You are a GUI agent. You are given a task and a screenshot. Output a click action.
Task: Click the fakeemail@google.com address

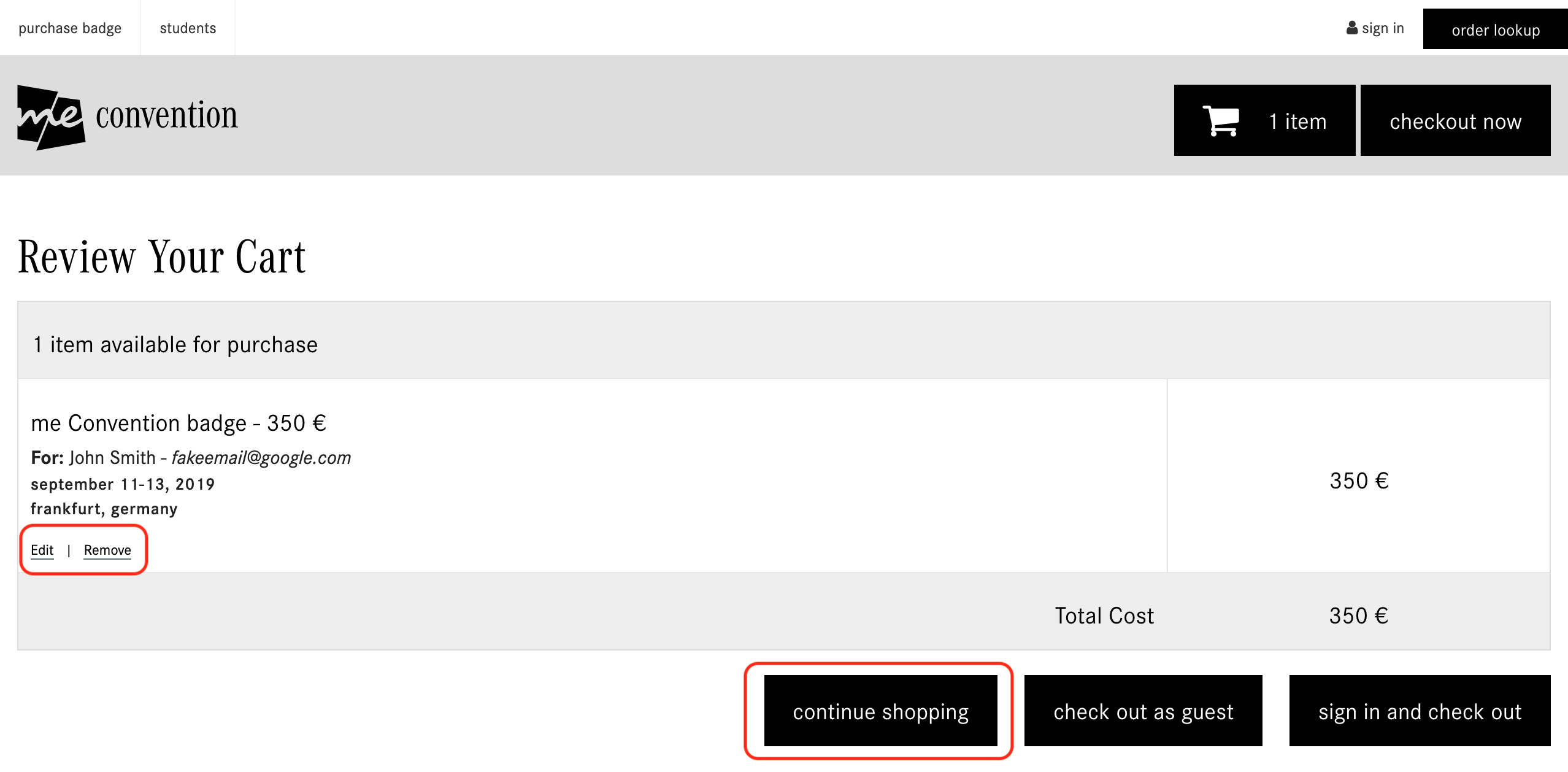click(x=261, y=458)
